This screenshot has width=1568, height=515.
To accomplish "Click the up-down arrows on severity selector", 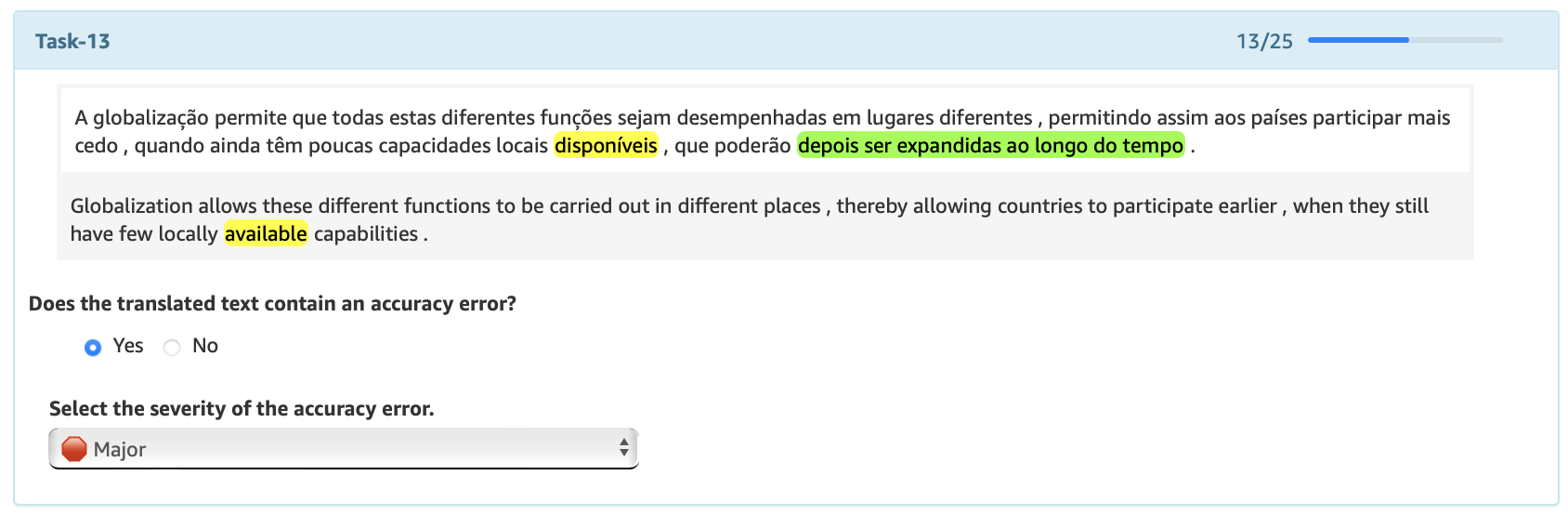I will coord(624,449).
